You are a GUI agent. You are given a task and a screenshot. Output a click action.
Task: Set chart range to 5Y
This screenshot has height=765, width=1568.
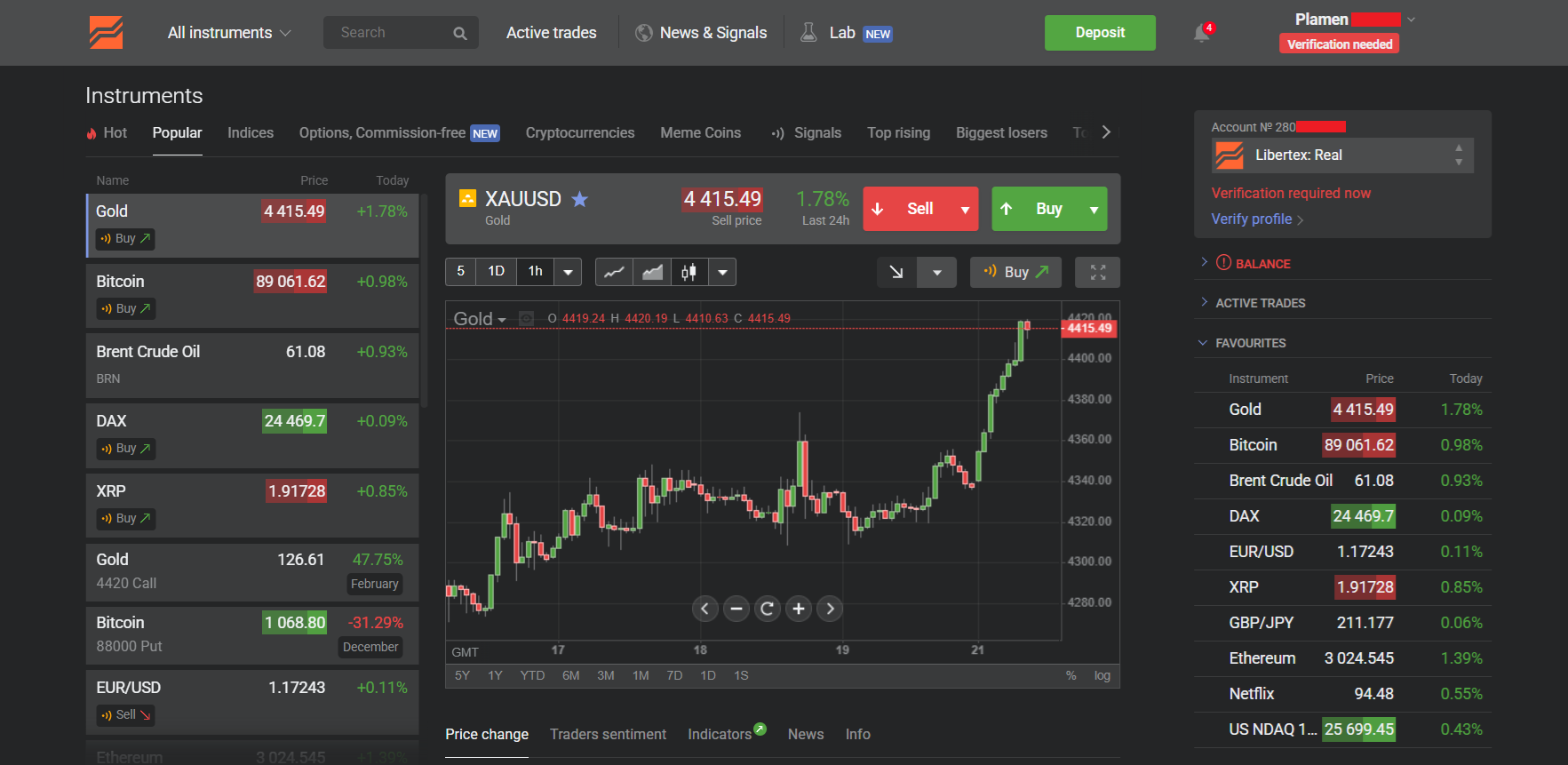point(462,676)
